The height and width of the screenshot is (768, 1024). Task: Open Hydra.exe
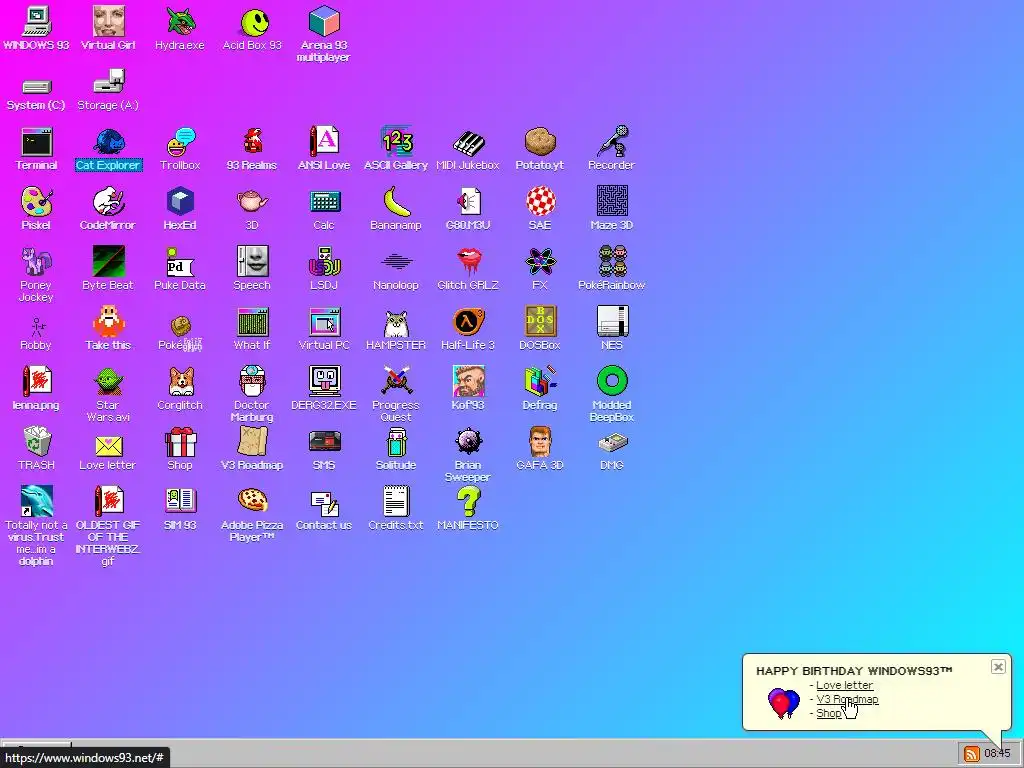180,22
